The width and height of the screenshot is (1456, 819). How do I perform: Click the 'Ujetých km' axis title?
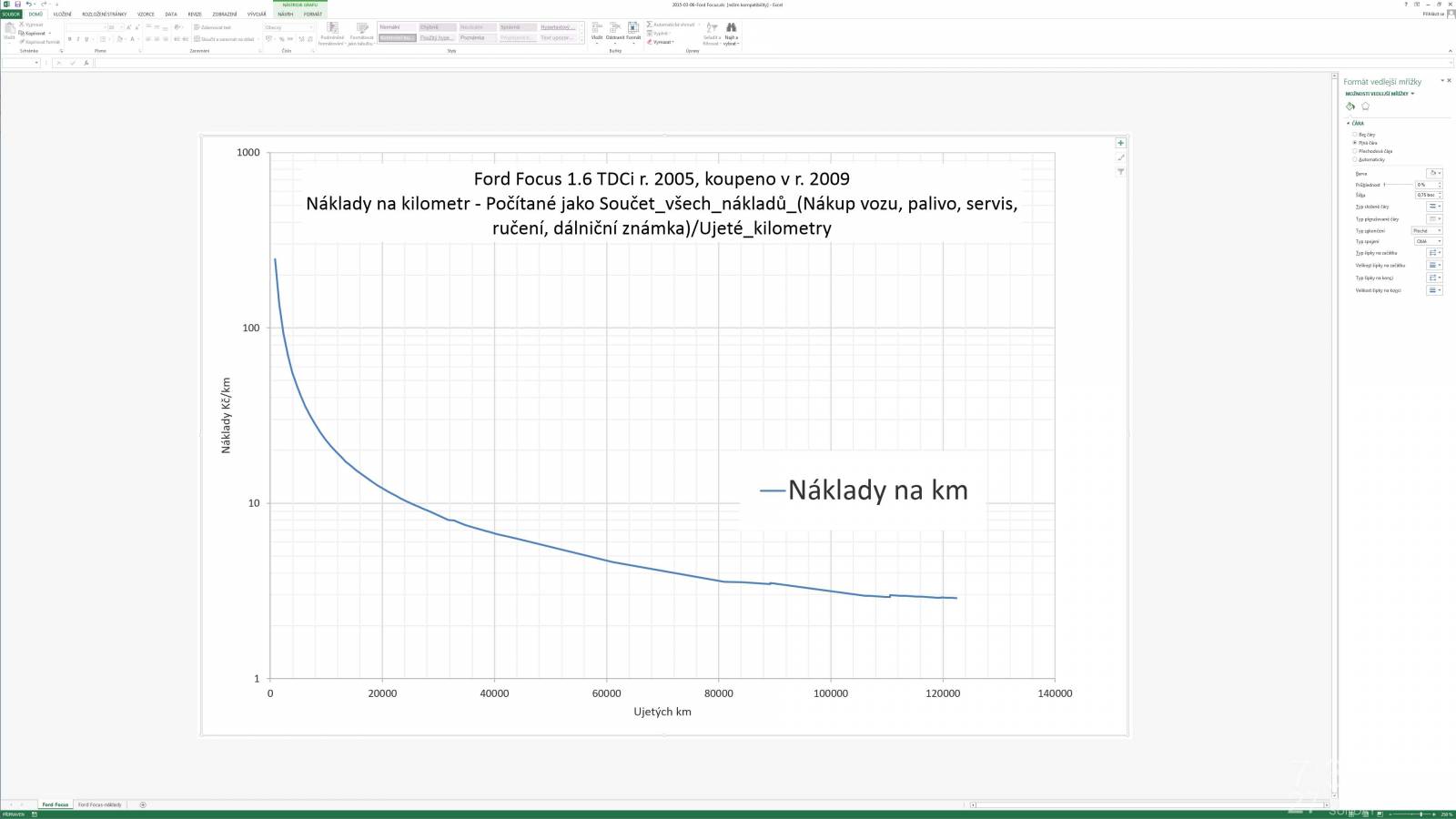click(x=662, y=712)
